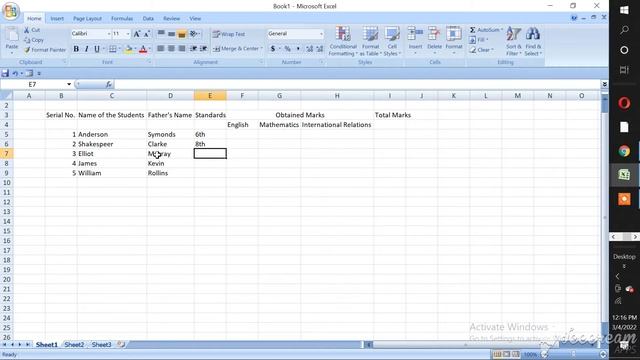Insert cells with the Insert icon

[415, 34]
